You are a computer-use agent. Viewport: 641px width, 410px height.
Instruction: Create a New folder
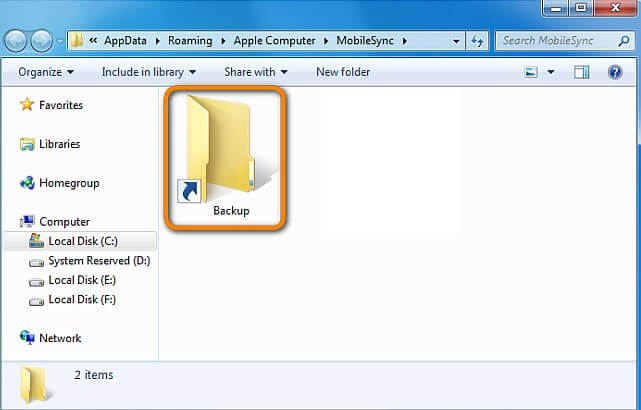pyautogui.click(x=343, y=72)
